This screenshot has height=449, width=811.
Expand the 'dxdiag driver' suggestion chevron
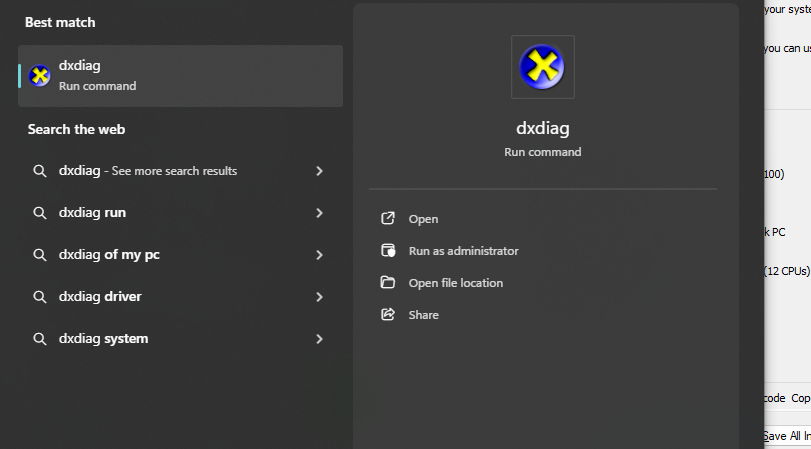coord(319,296)
